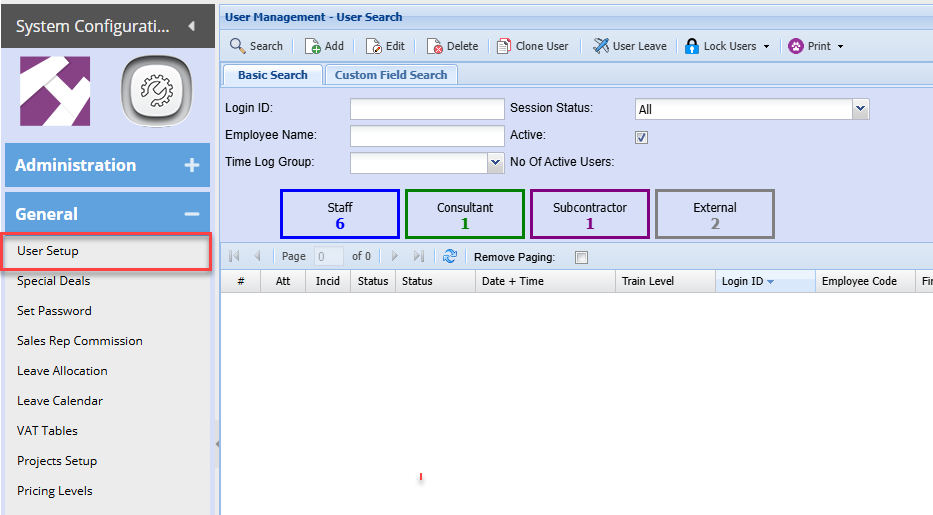
Task: Click the Search magnifier icon in toolbar
Action: 237,46
